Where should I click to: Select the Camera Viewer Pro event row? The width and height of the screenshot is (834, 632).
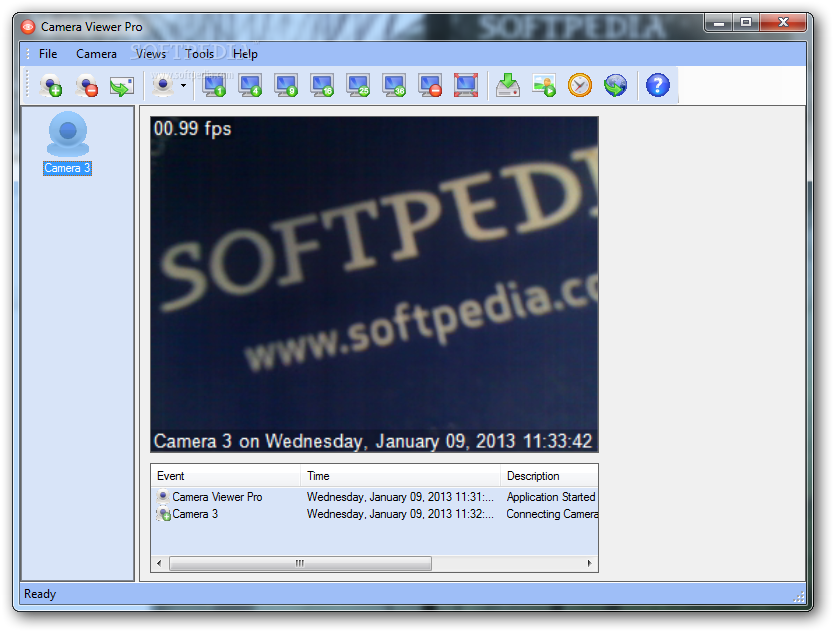pos(374,497)
